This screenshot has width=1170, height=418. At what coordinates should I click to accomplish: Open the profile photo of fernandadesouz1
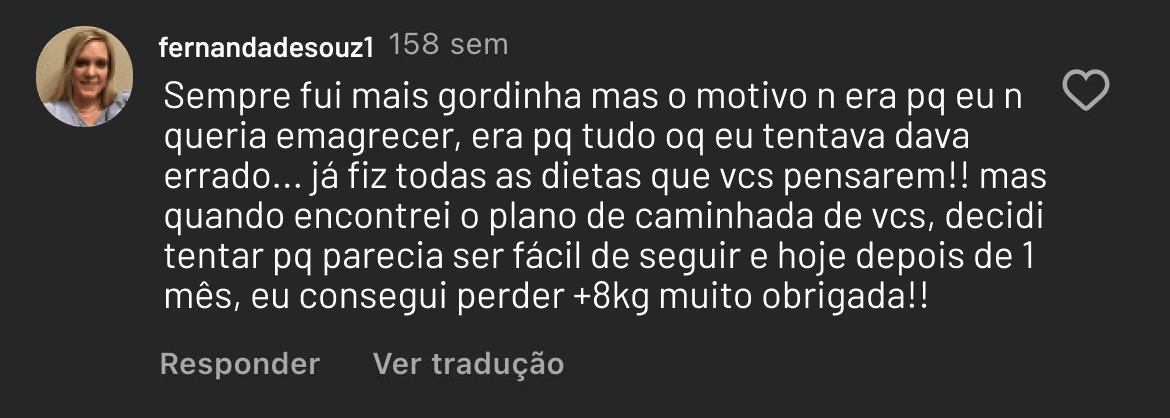pos(84,77)
